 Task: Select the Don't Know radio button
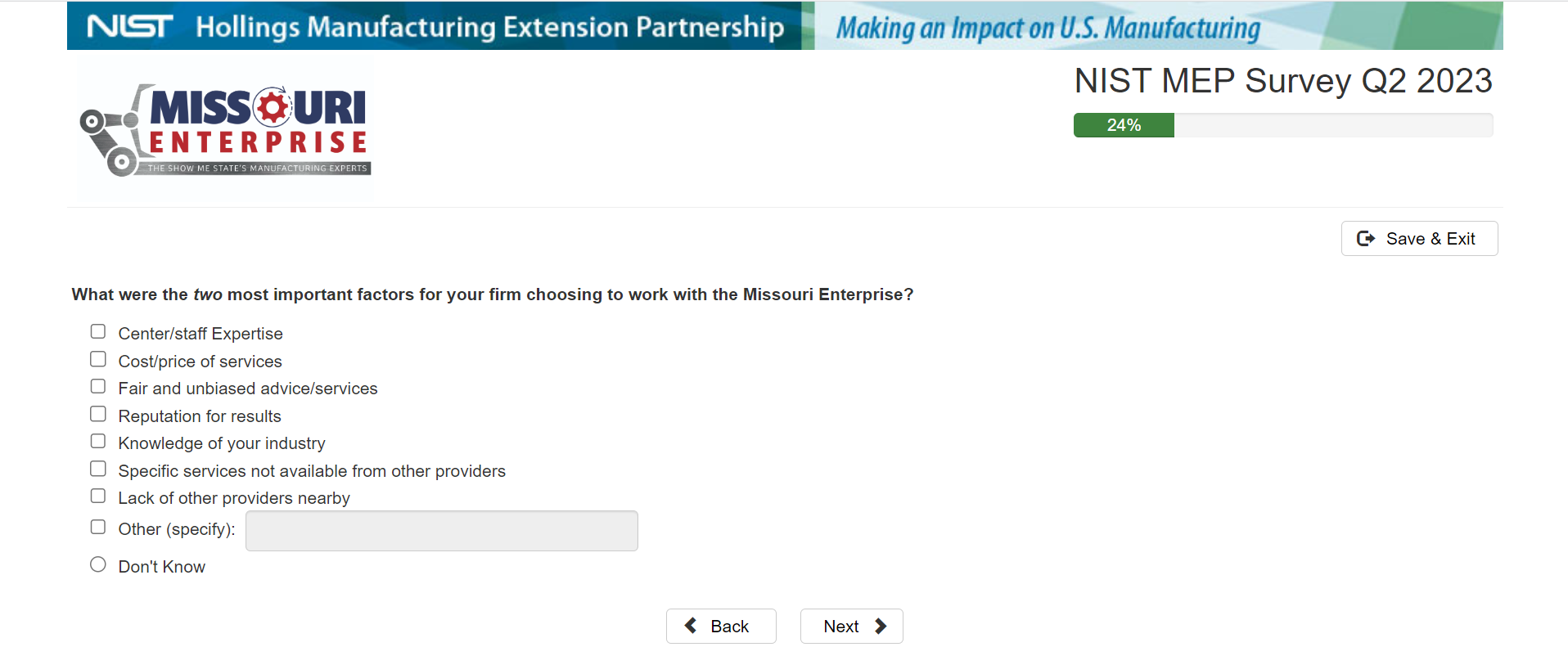tap(98, 565)
